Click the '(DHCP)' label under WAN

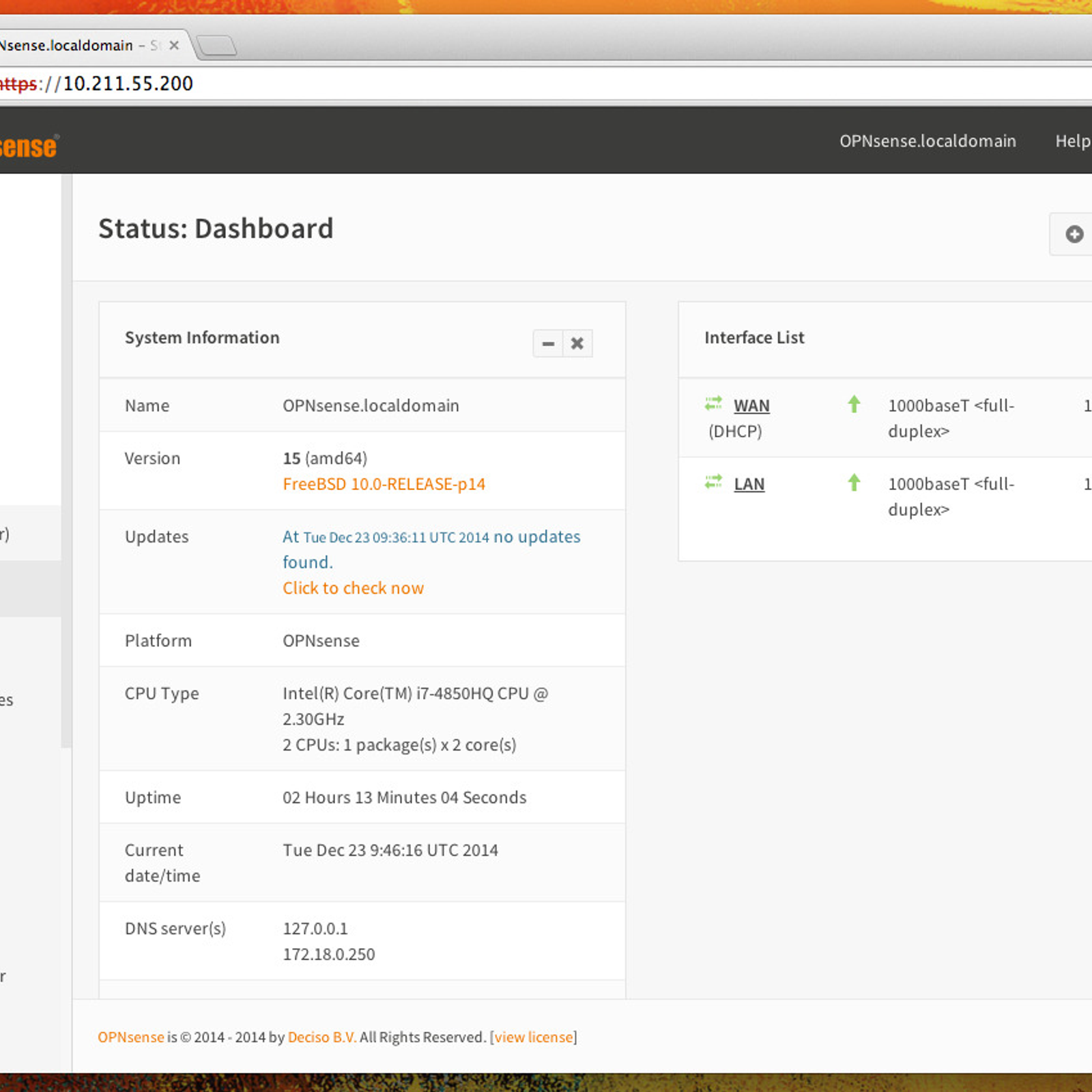[x=735, y=431]
